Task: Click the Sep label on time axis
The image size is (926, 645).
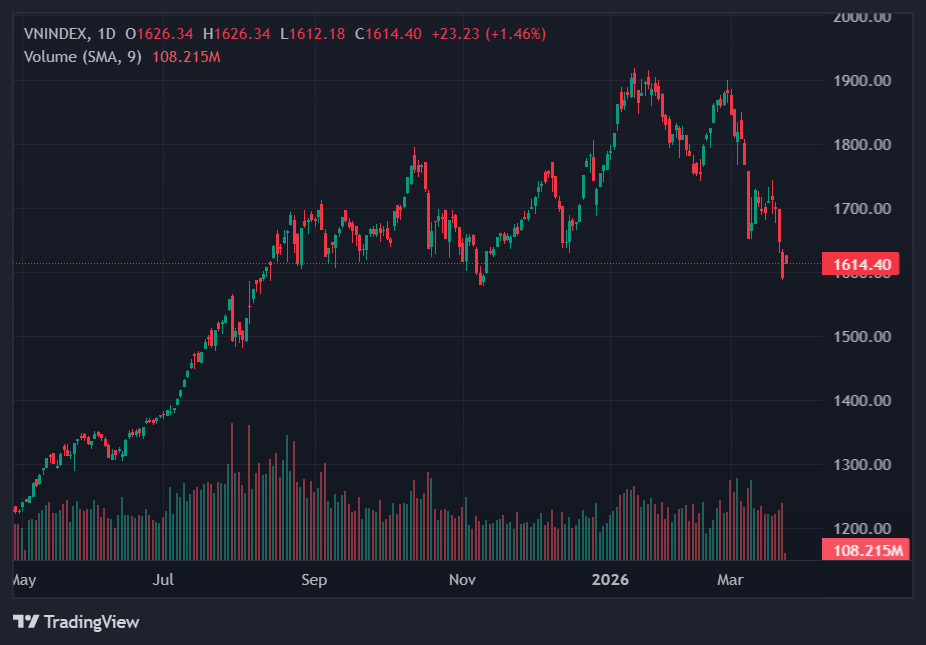Action: click(314, 579)
